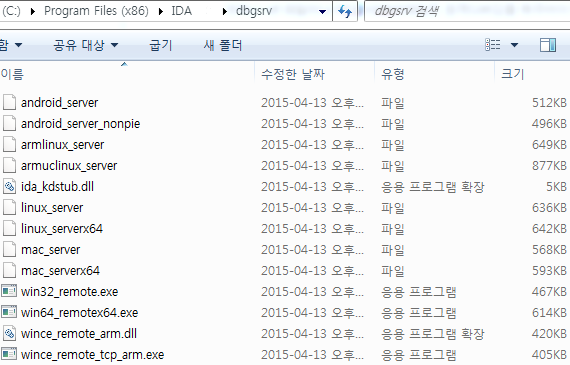Select win32_remote.exe file name
The image size is (570, 365).
[x=69, y=292]
